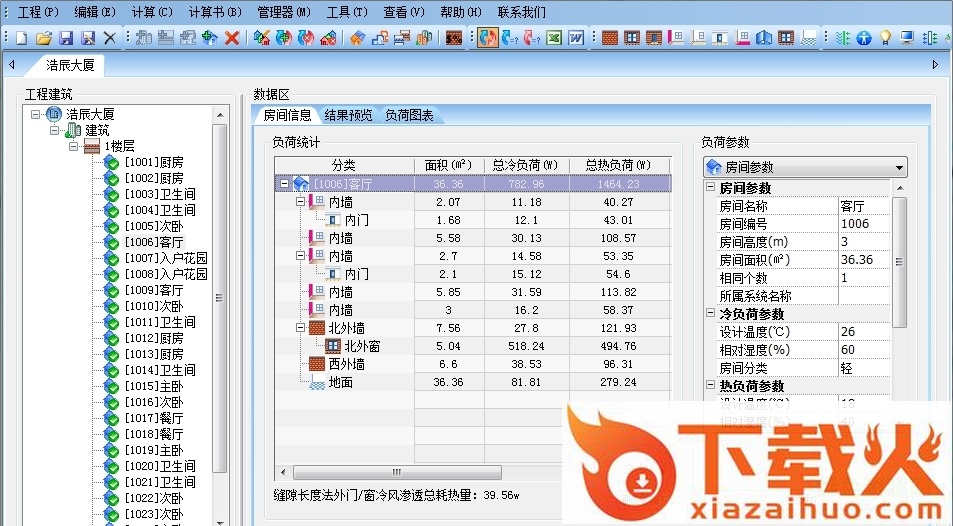Click the Save floppy disk icon
Screen dimensions: 953x526
coord(65,38)
